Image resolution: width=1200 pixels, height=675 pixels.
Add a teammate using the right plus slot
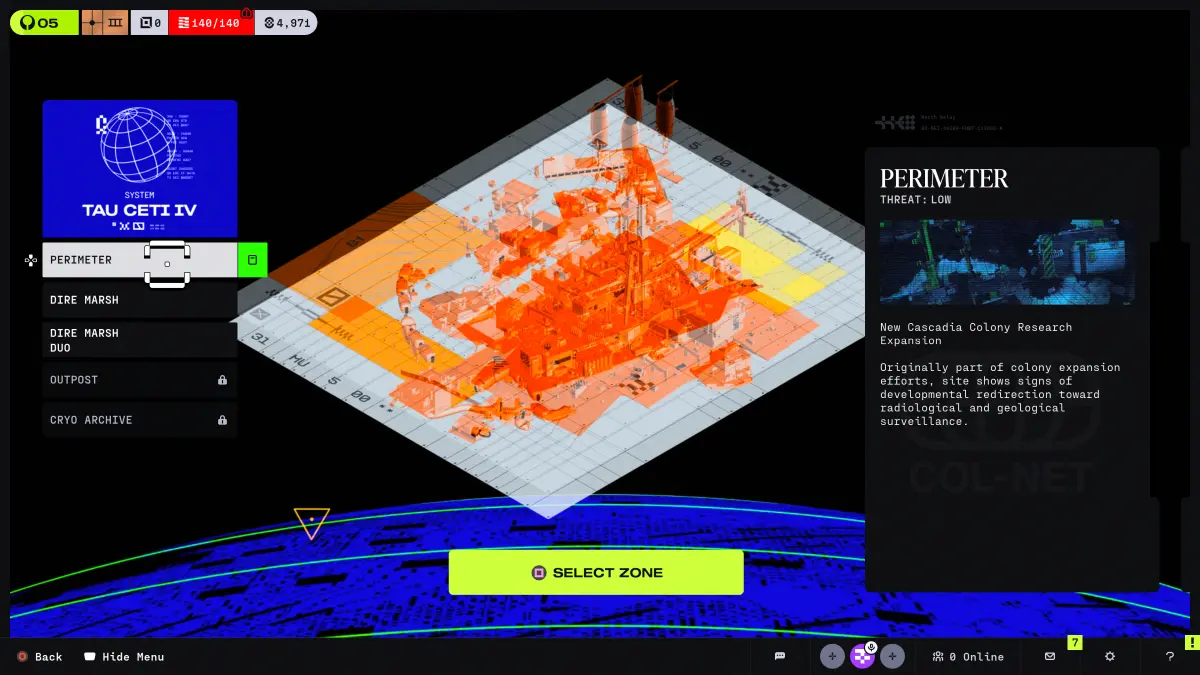(893, 656)
